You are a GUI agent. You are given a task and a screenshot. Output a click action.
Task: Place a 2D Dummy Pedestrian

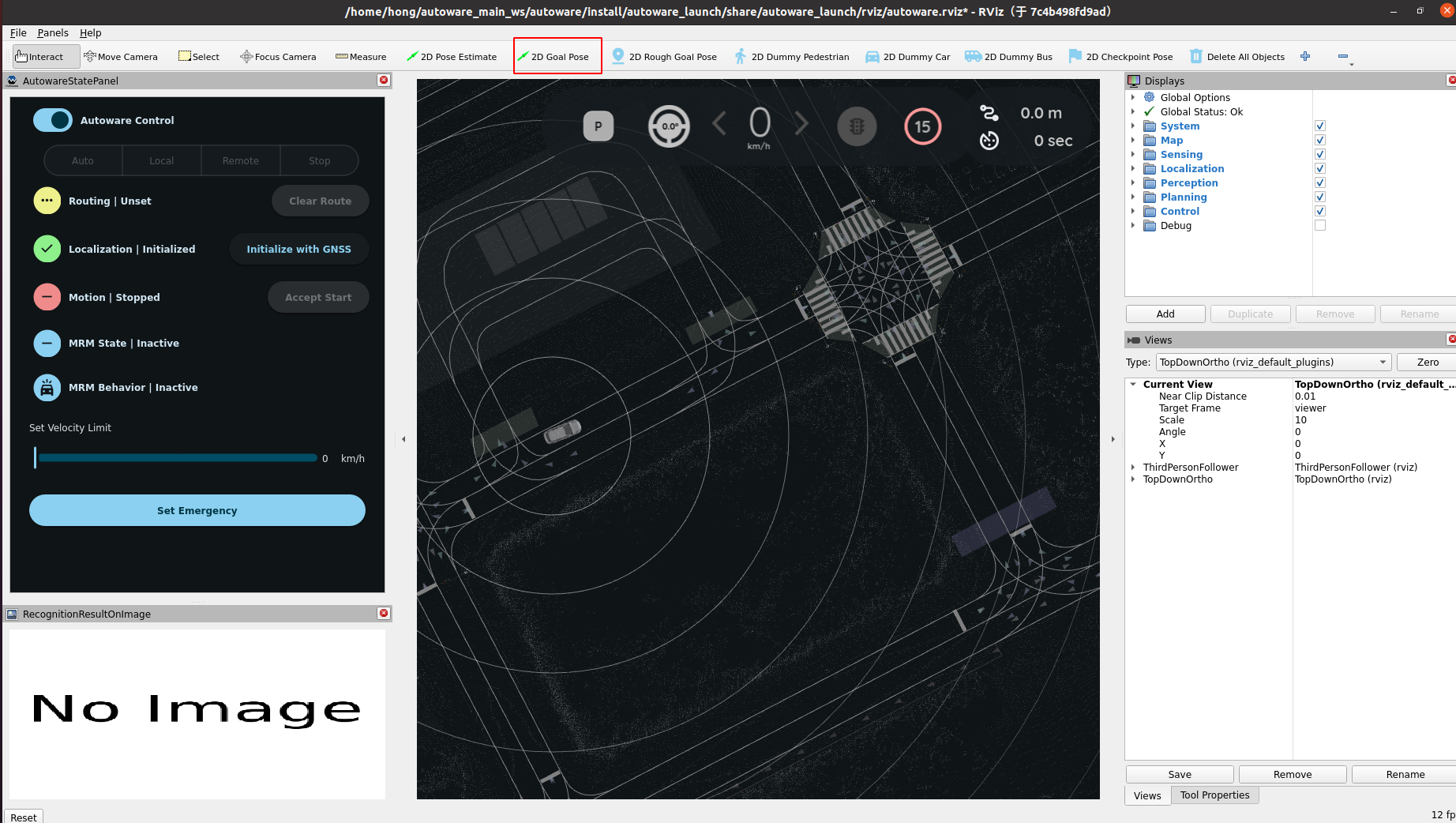click(792, 56)
